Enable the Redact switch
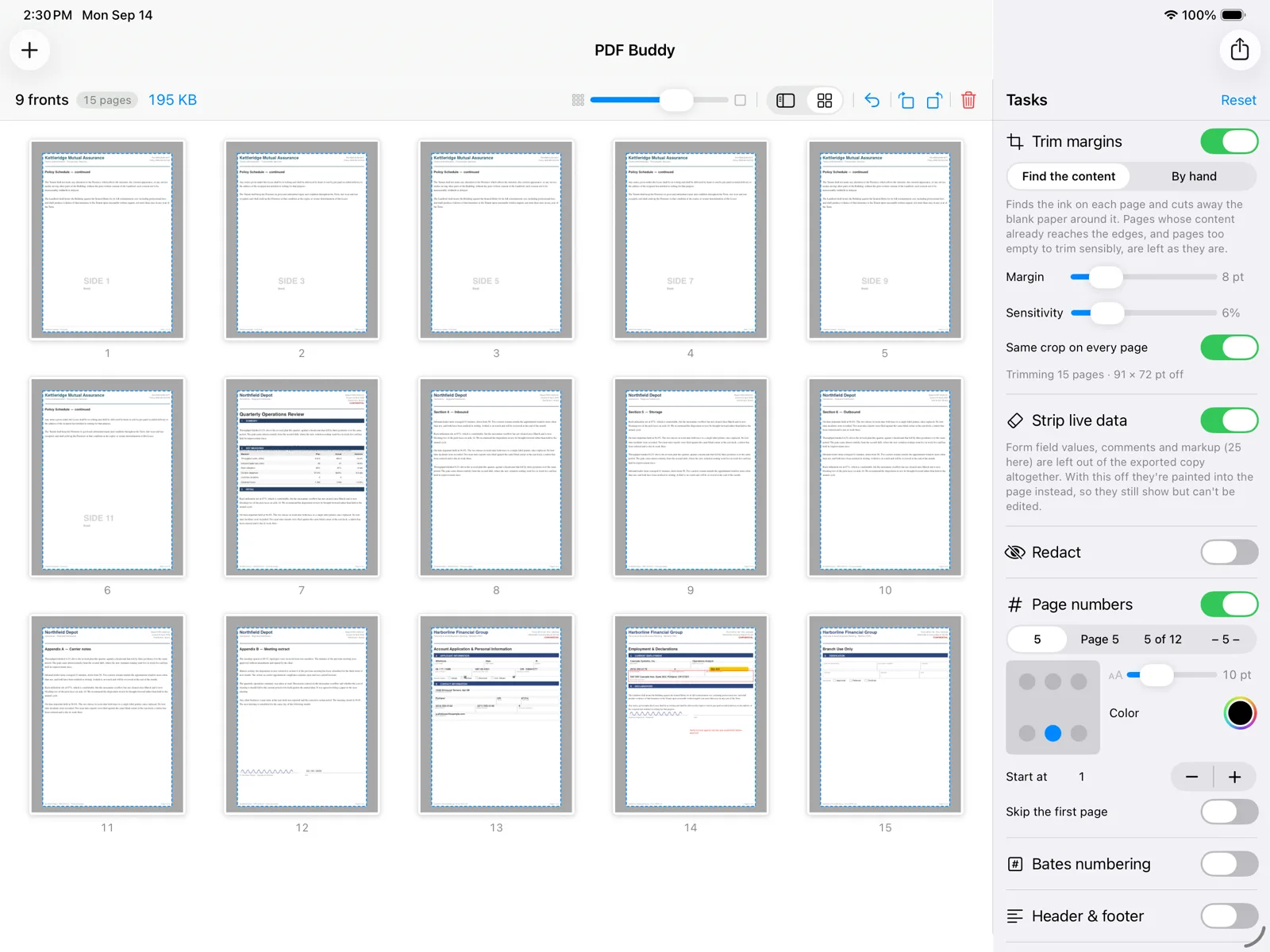 [1230, 552]
